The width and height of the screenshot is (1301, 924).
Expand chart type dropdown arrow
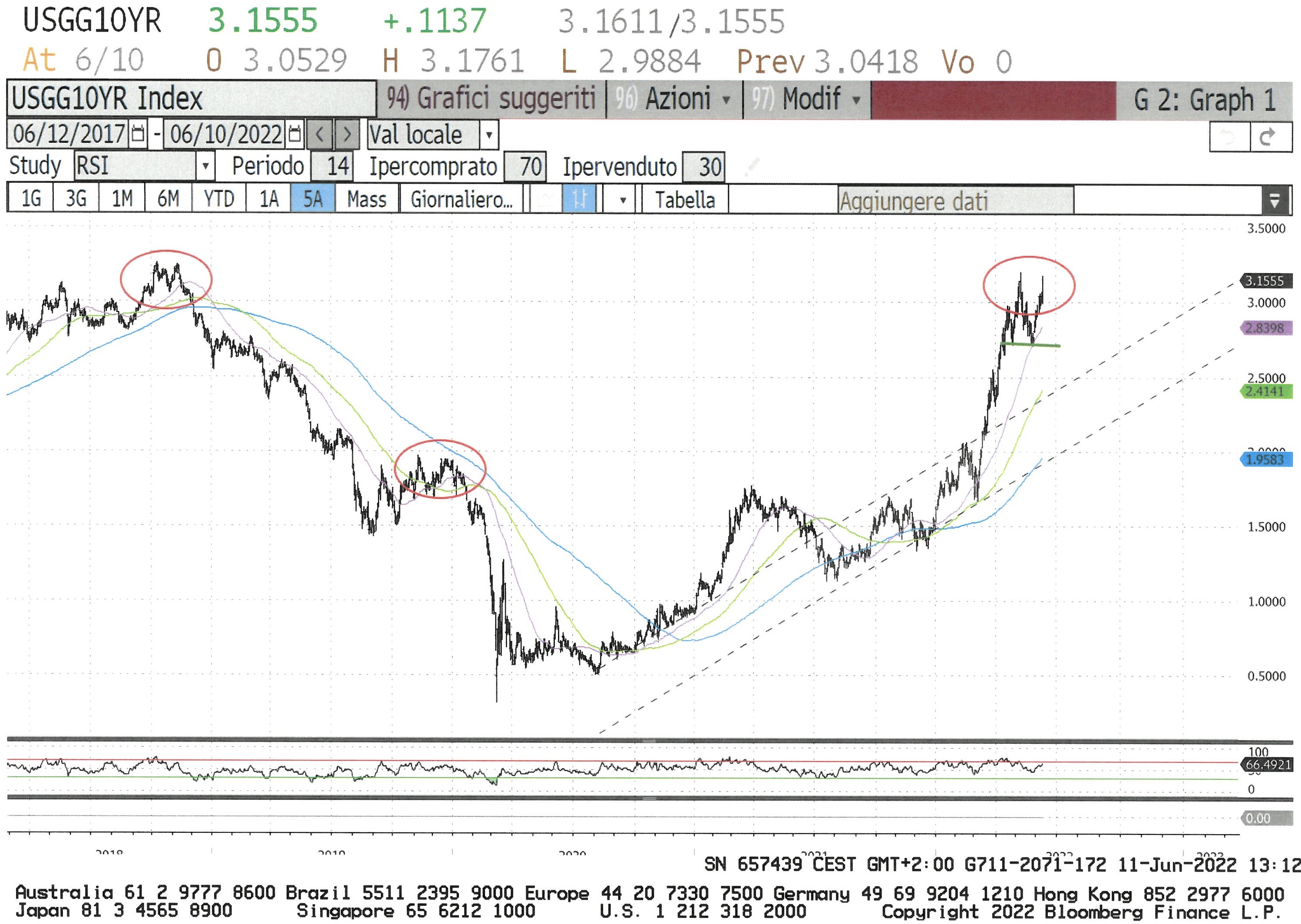pos(622,200)
